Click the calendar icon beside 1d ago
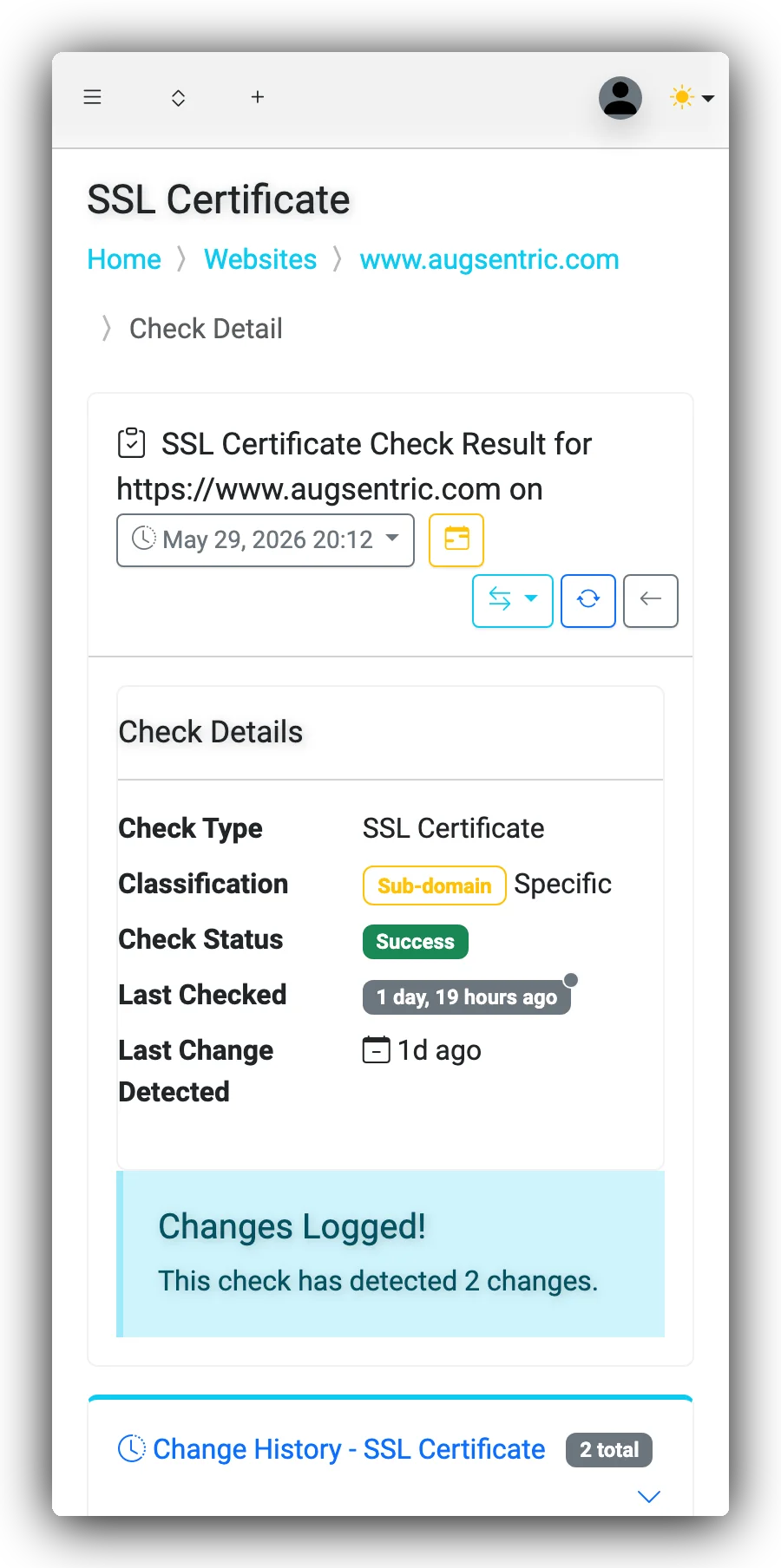This screenshot has width=781, height=1568. [x=377, y=1050]
